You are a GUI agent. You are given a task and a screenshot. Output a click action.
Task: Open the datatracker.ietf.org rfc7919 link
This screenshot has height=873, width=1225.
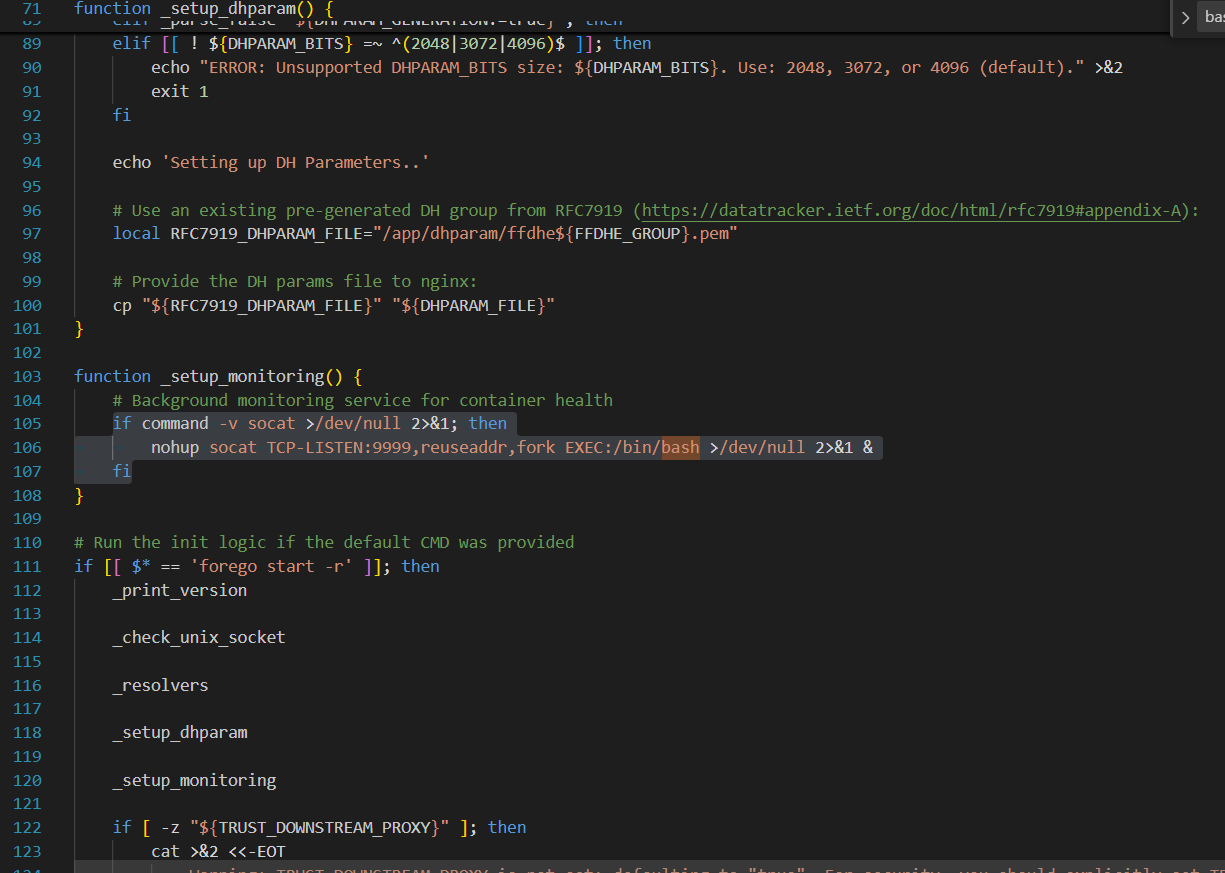[x=912, y=210]
